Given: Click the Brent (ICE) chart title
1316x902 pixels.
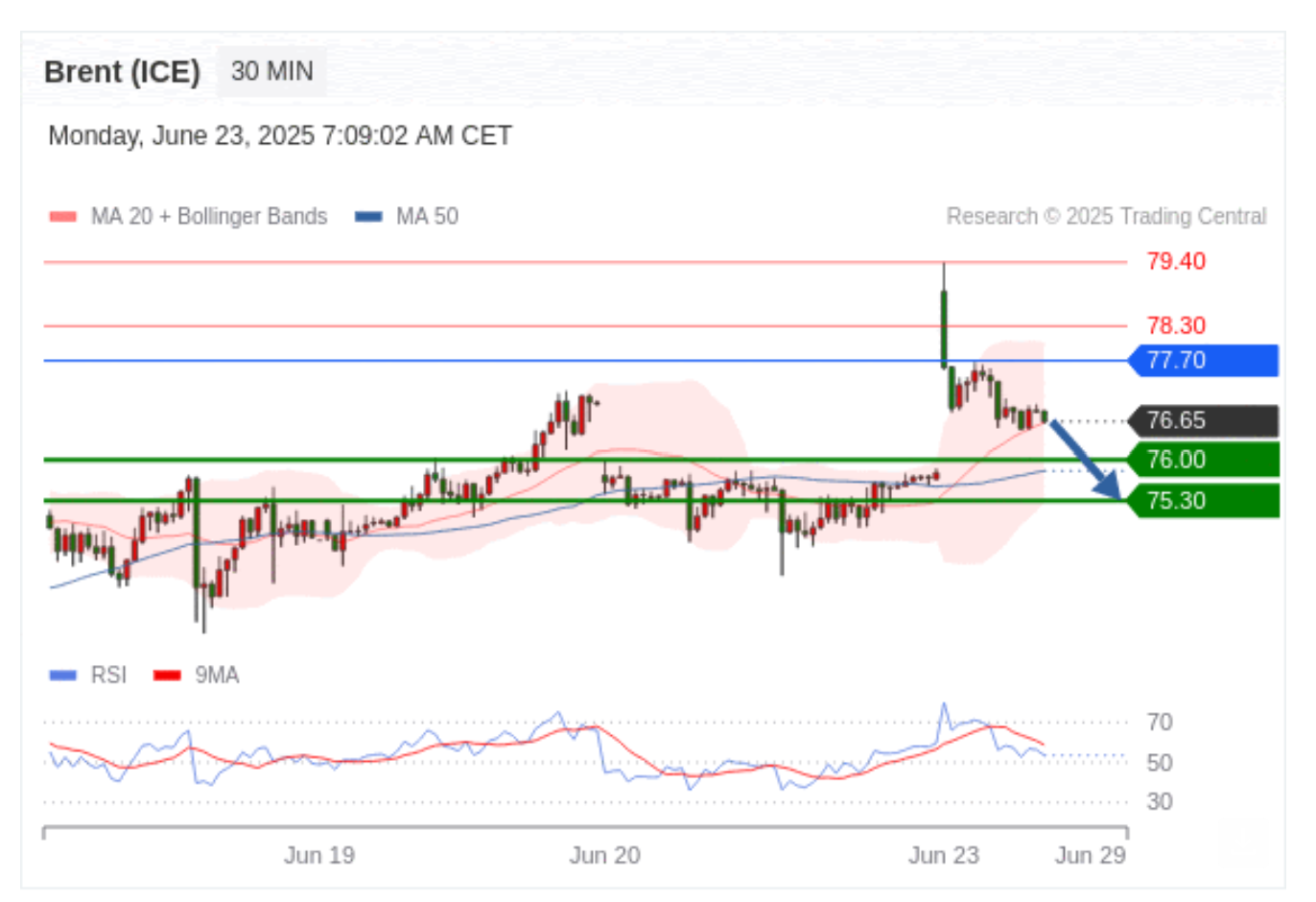Looking at the screenshot, I should (122, 72).
